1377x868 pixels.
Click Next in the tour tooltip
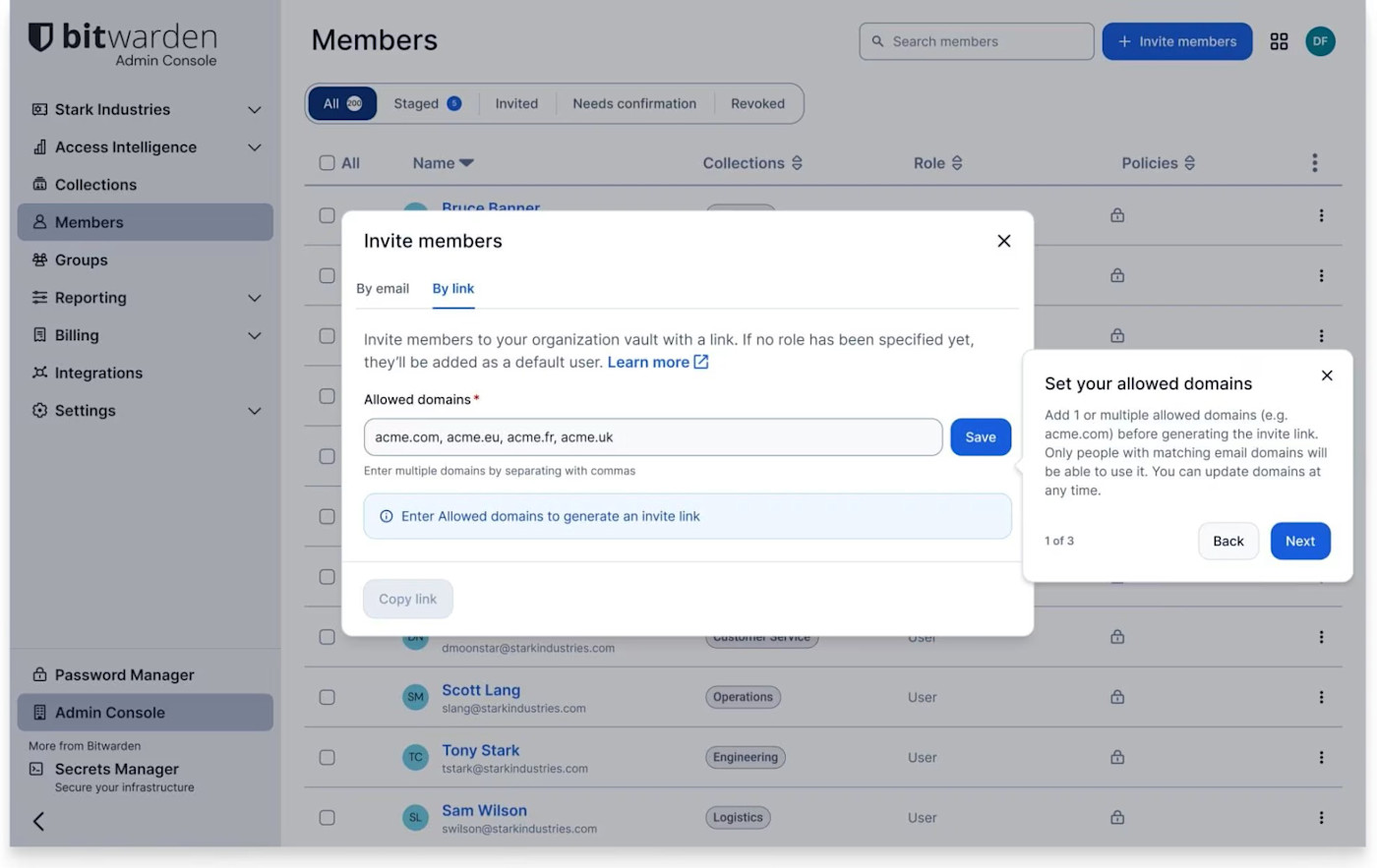click(1300, 542)
